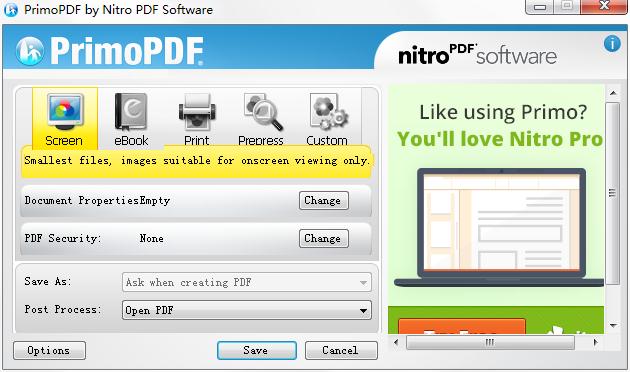This screenshot has height=372, width=630.
Task: Open the Save As dropdown arrow
Action: coord(363,282)
